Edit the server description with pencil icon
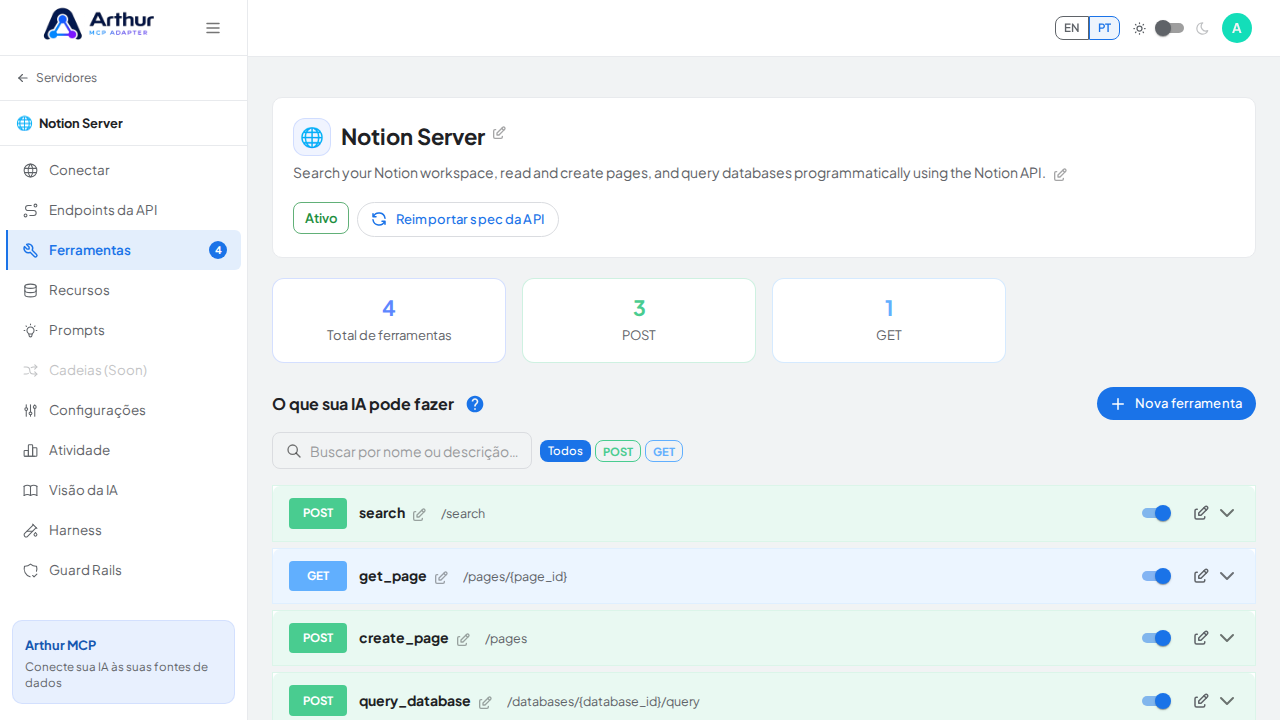 coord(1060,174)
